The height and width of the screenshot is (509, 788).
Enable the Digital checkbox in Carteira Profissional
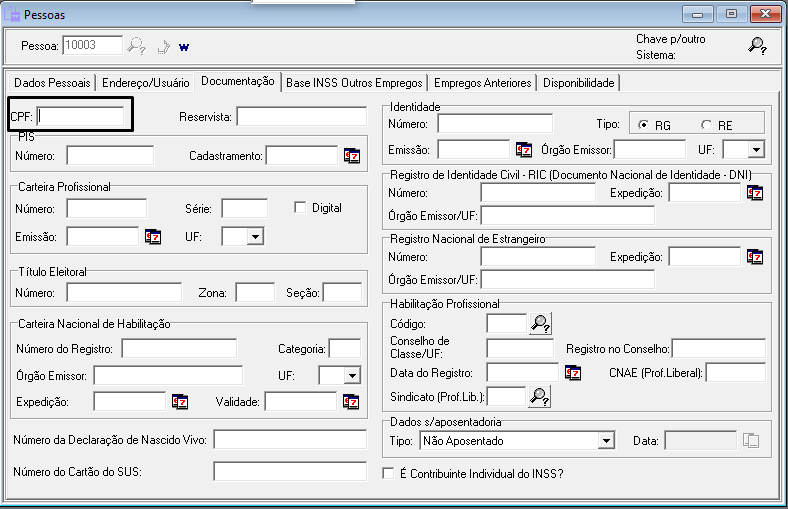pos(300,208)
